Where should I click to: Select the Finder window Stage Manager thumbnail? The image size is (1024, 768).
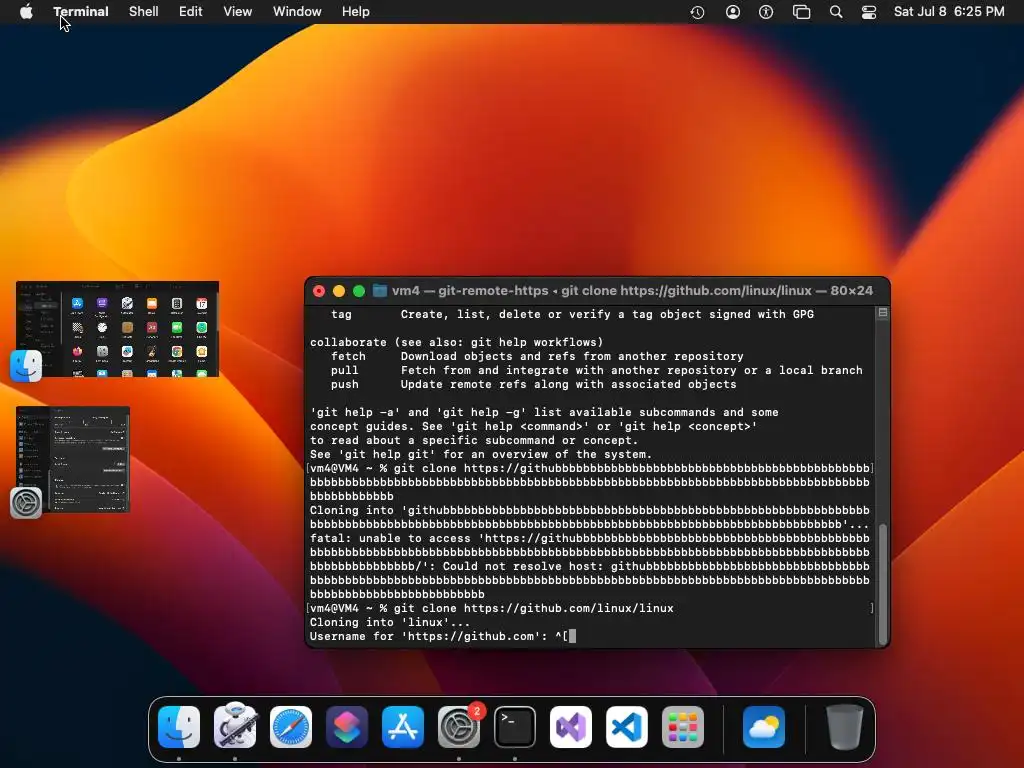[x=118, y=329]
